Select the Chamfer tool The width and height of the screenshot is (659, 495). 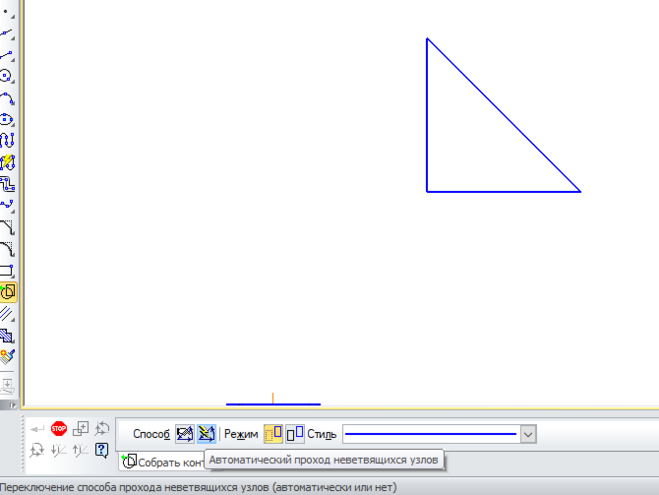pos(7,227)
